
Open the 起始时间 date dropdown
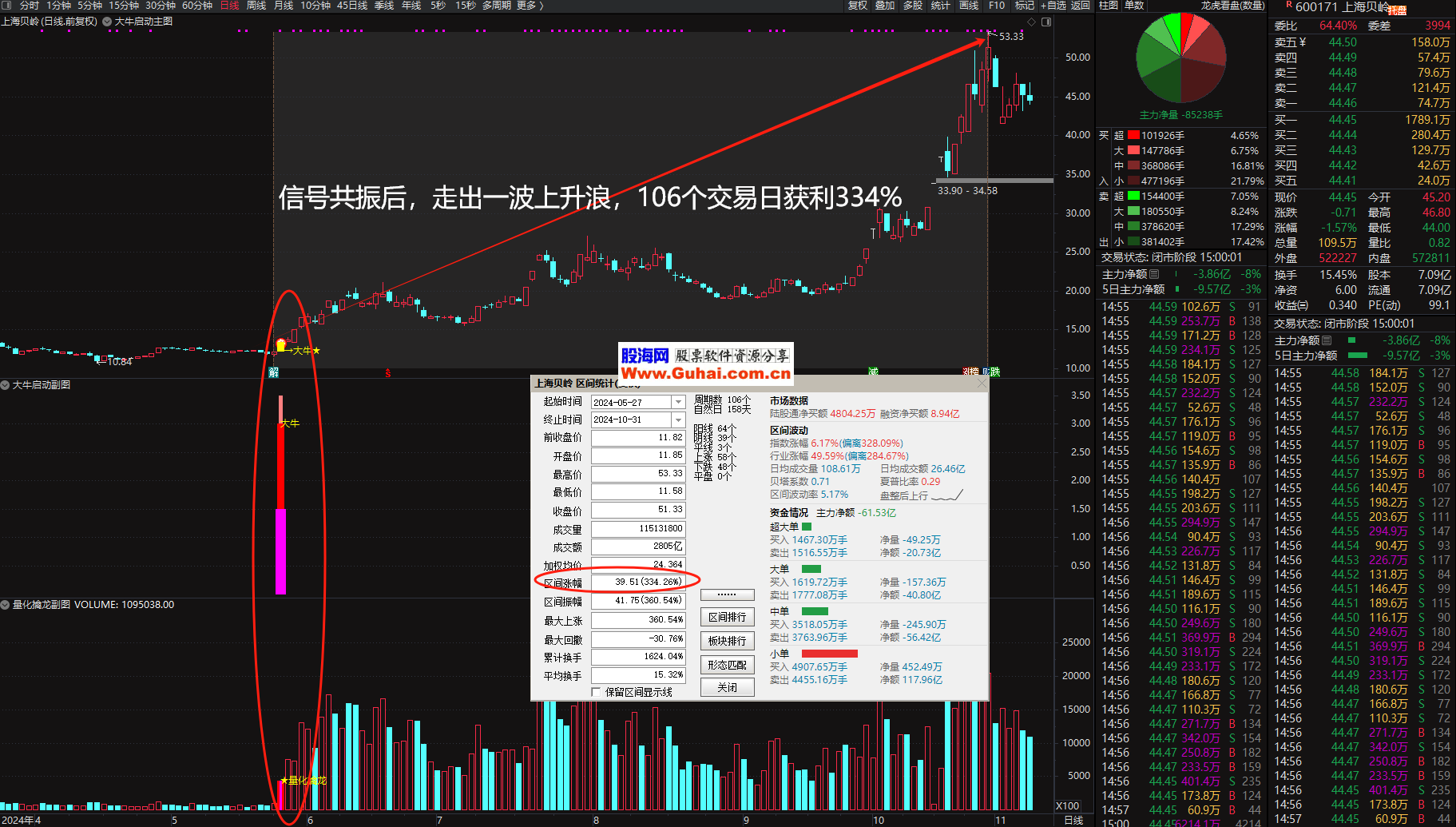coord(678,402)
